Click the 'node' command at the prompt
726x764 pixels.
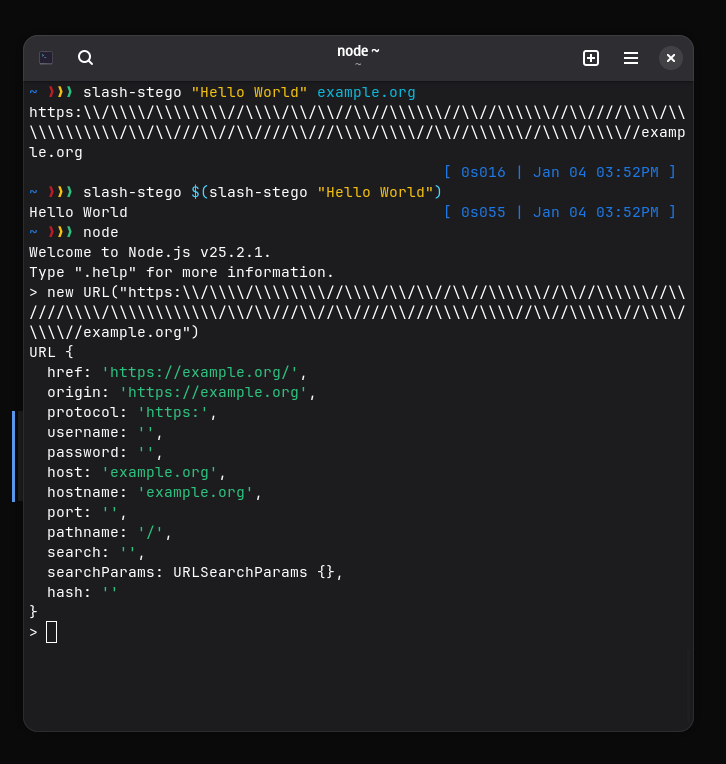coord(100,232)
